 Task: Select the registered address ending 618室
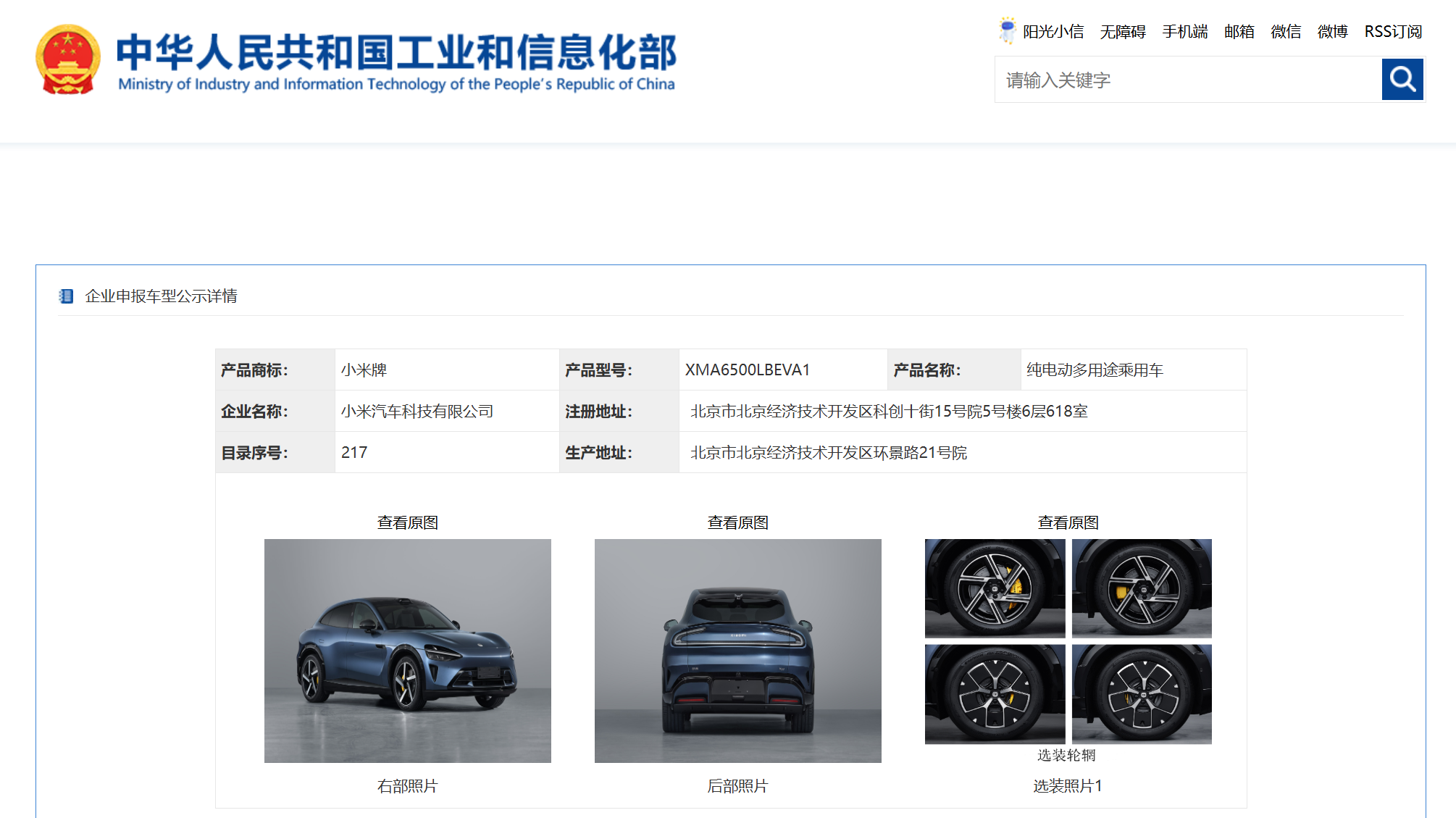889,412
